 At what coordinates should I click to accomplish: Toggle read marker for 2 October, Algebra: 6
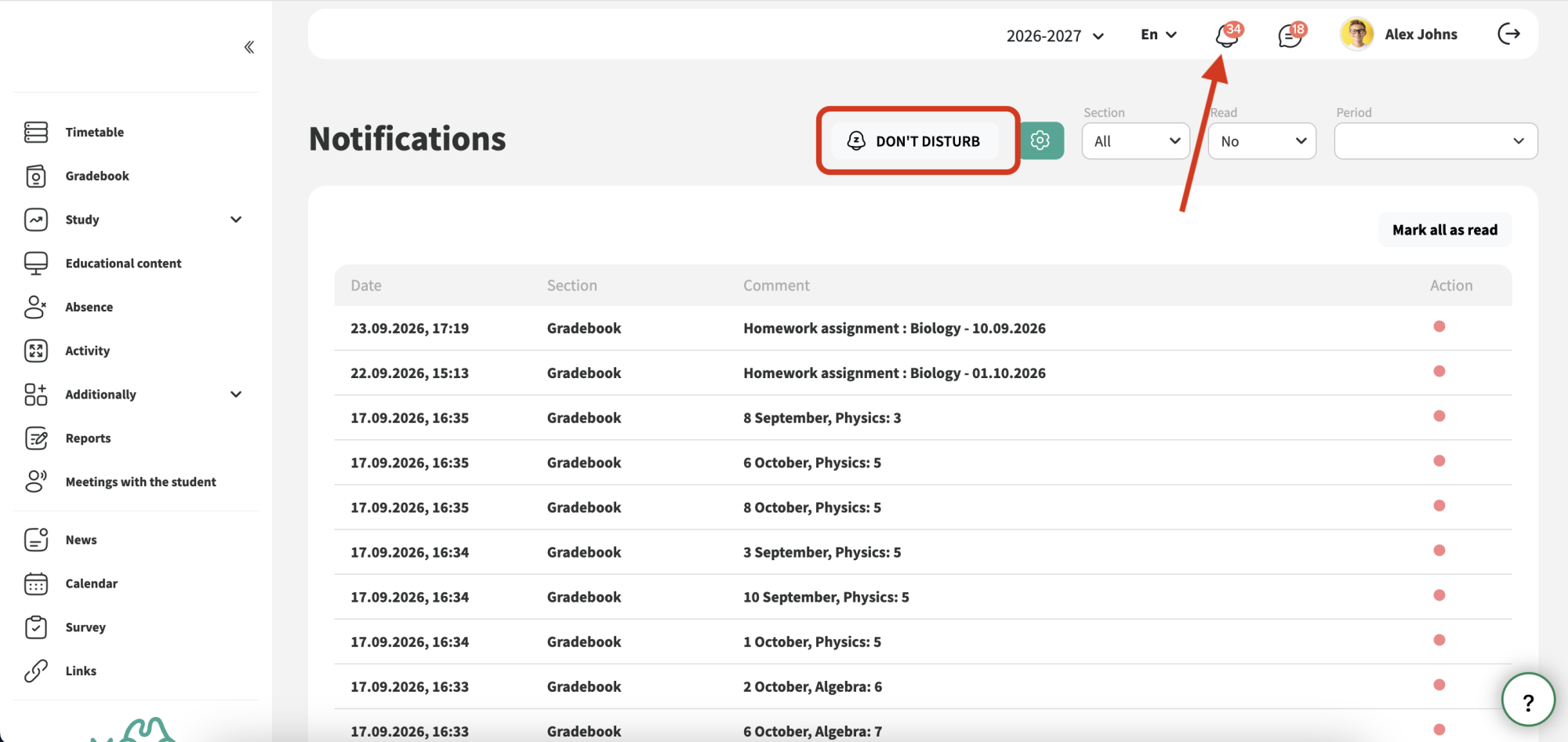click(1439, 685)
